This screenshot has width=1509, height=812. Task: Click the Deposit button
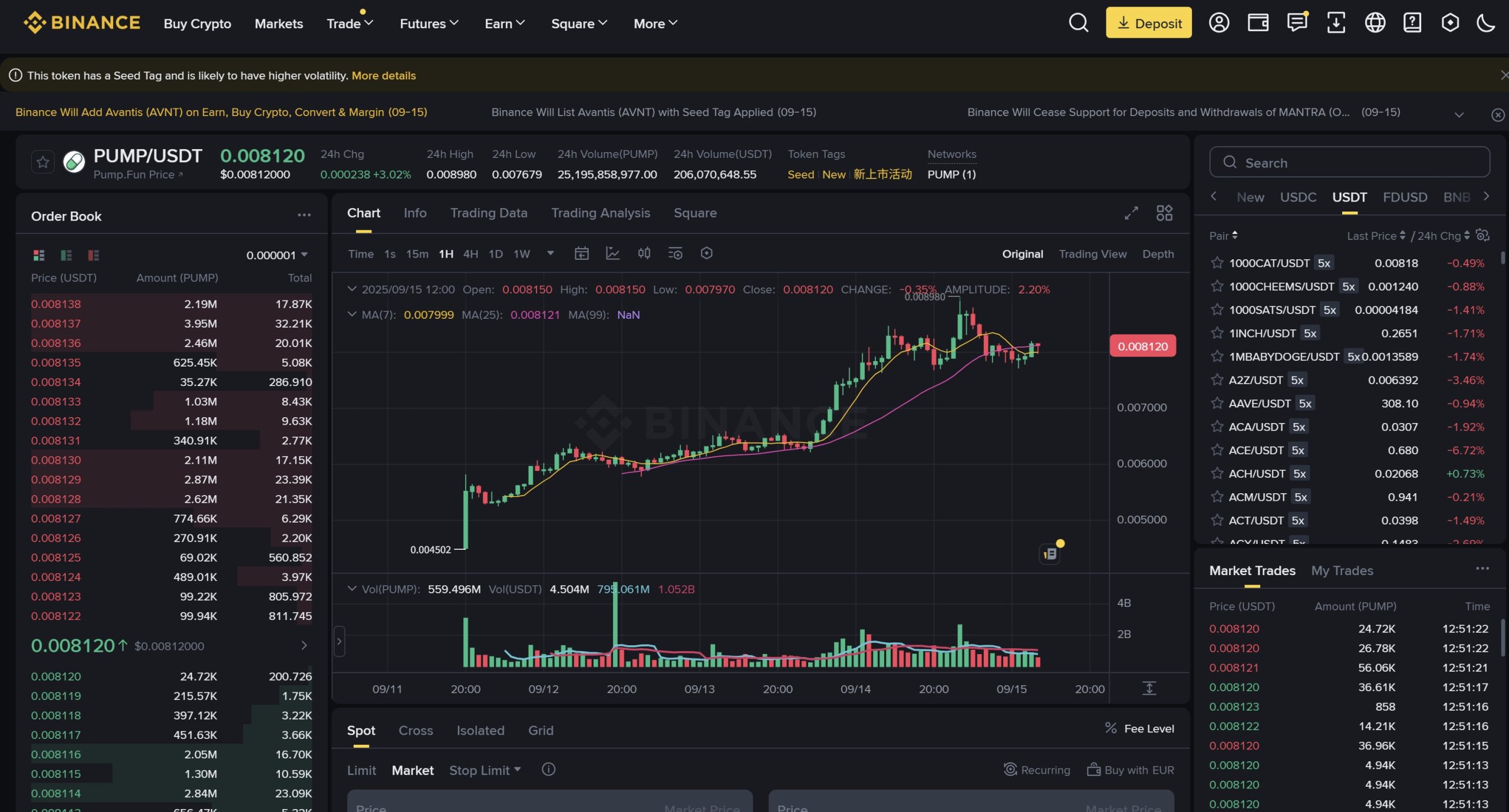click(1149, 22)
